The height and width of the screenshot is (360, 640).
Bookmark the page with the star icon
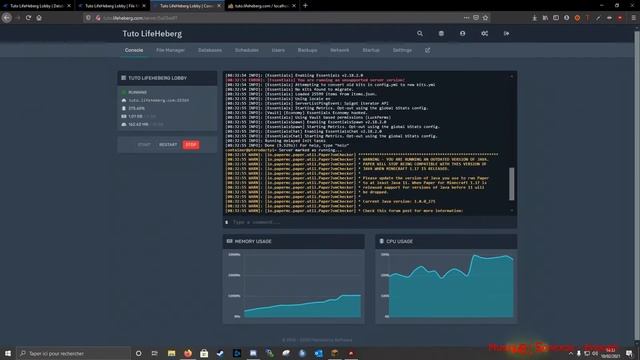tap(485, 18)
